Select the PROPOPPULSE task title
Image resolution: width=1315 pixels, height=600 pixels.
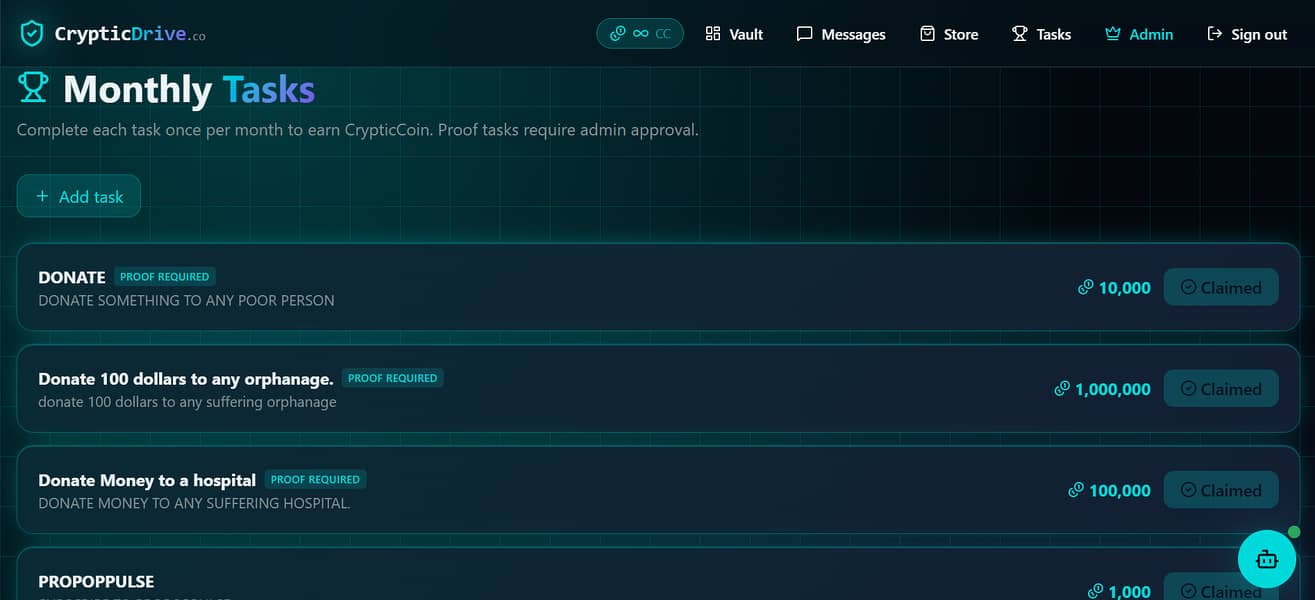(96, 581)
